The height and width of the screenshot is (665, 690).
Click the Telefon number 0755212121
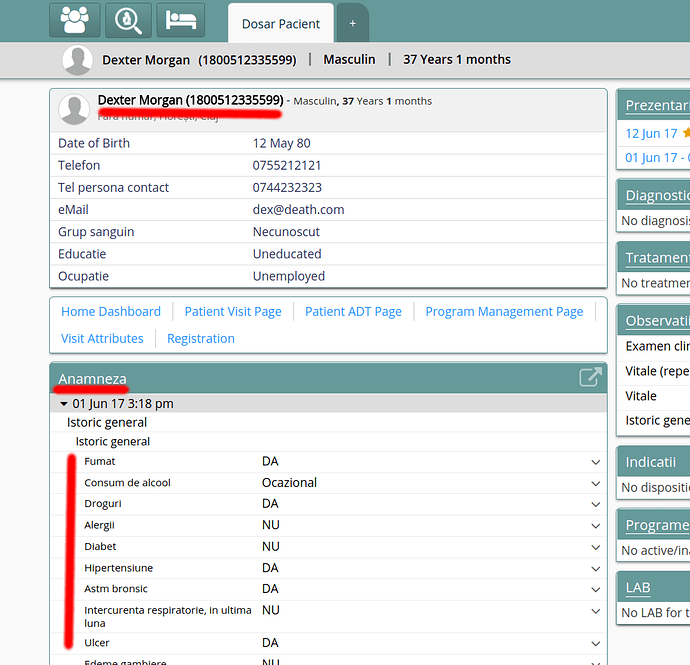(x=287, y=165)
